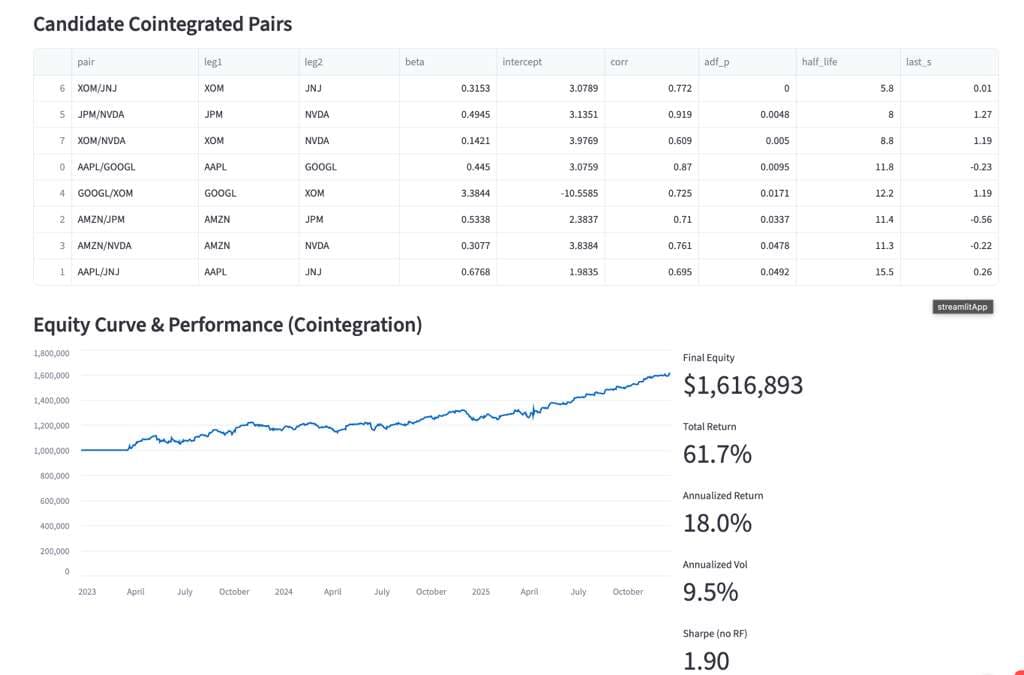Click the Equity Curve & Performance heading

point(228,324)
